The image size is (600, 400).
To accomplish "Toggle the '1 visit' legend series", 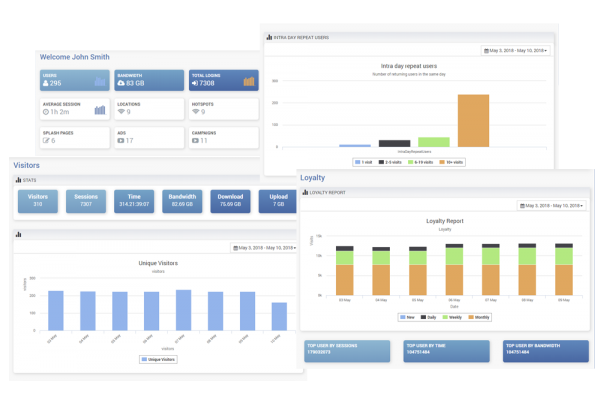I will (363, 161).
